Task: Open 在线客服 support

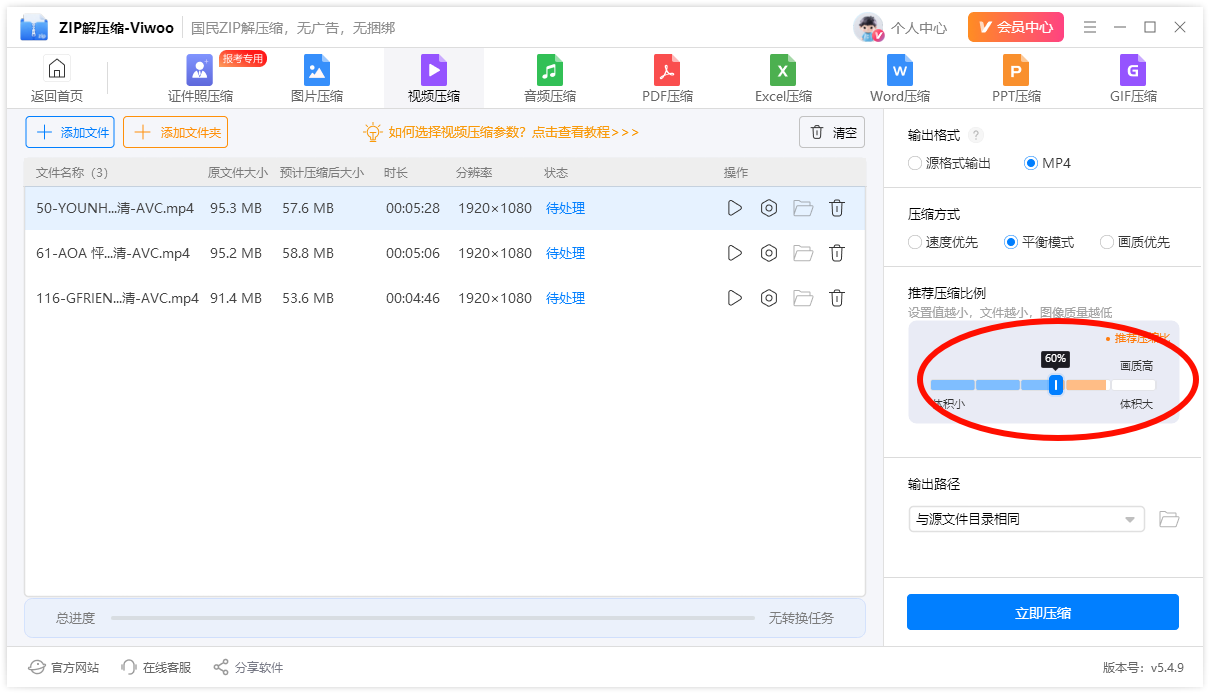Action: pyautogui.click(x=156, y=667)
